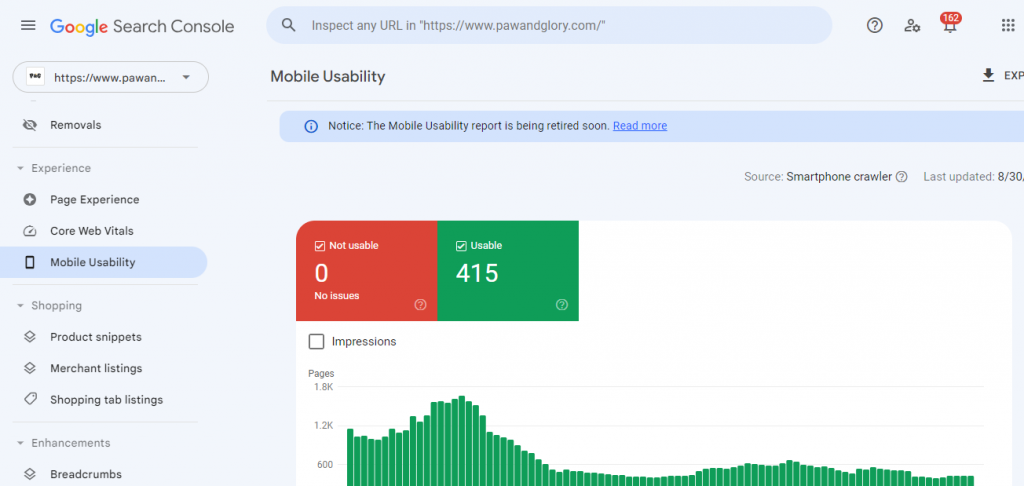Click the export download icon

(988, 76)
